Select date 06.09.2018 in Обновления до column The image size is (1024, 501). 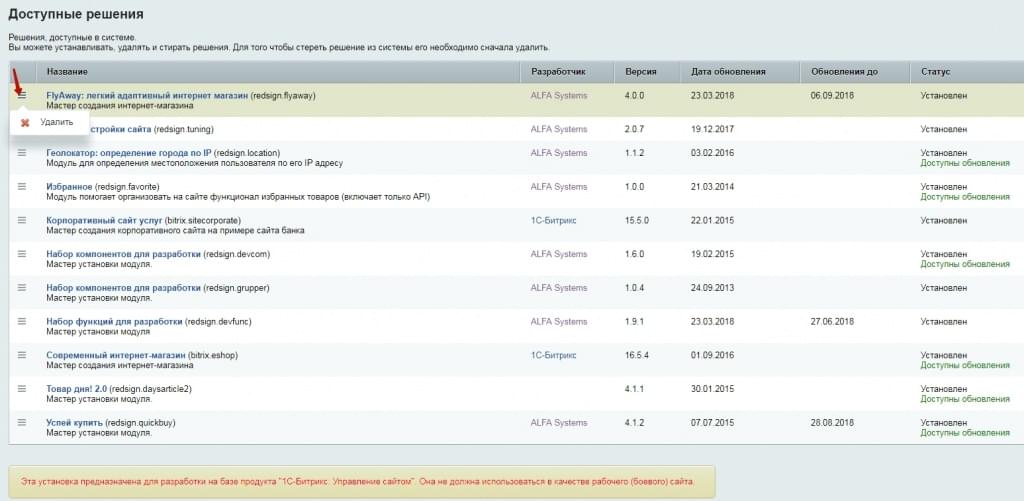tap(833, 95)
